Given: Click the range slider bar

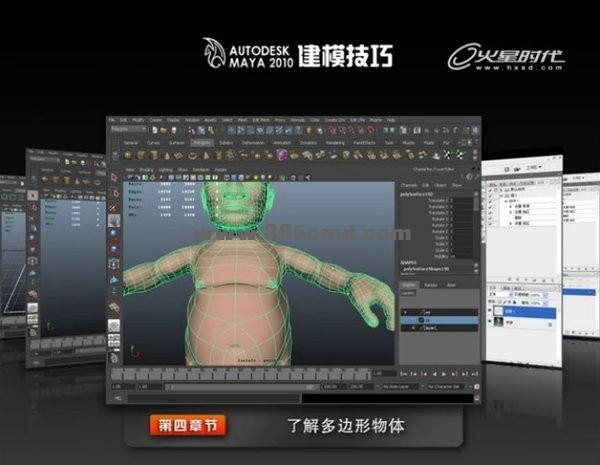Looking at the screenshot, I should click(242, 387).
